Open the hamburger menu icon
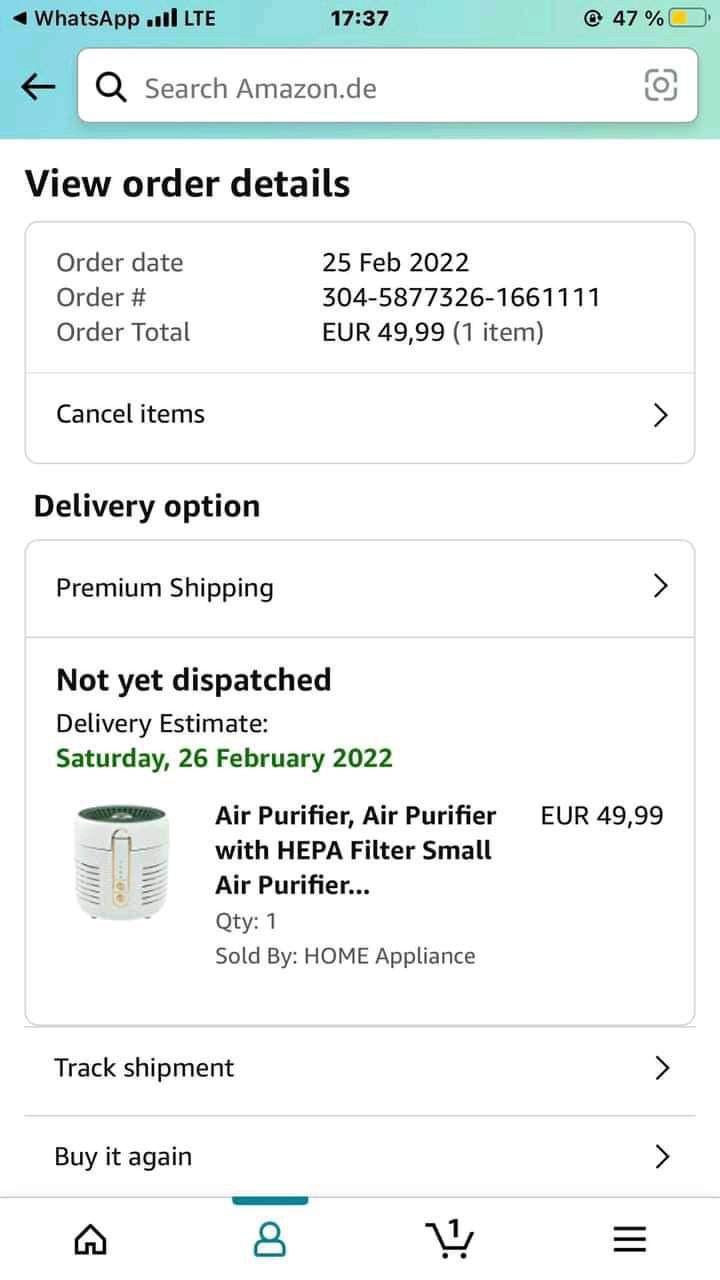 pos(629,1239)
